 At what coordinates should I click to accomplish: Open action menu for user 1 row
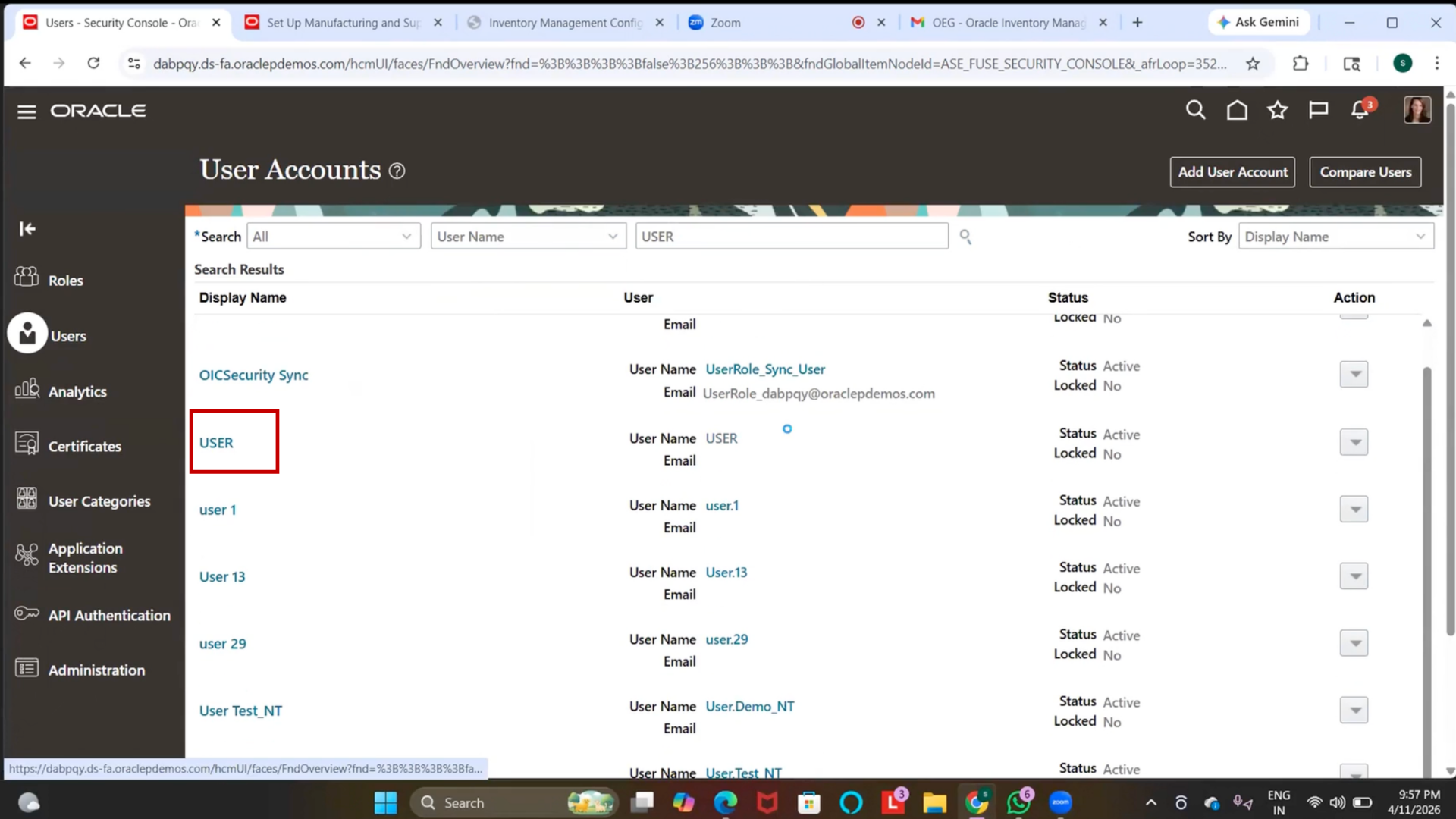[x=1354, y=509]
